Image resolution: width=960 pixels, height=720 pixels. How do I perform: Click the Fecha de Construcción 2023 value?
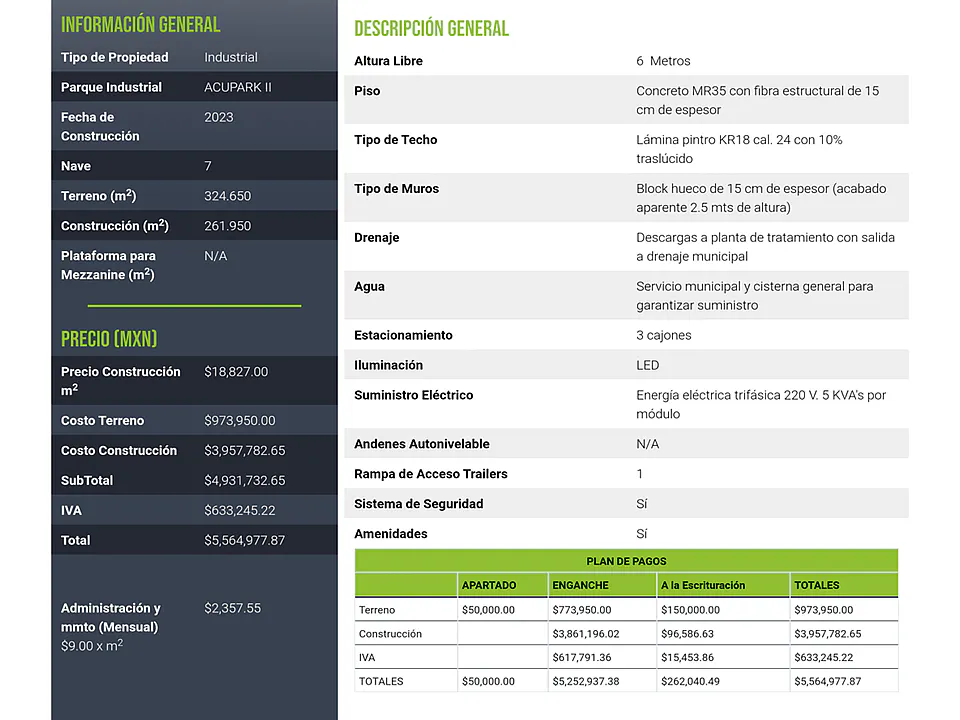(219, 117)
